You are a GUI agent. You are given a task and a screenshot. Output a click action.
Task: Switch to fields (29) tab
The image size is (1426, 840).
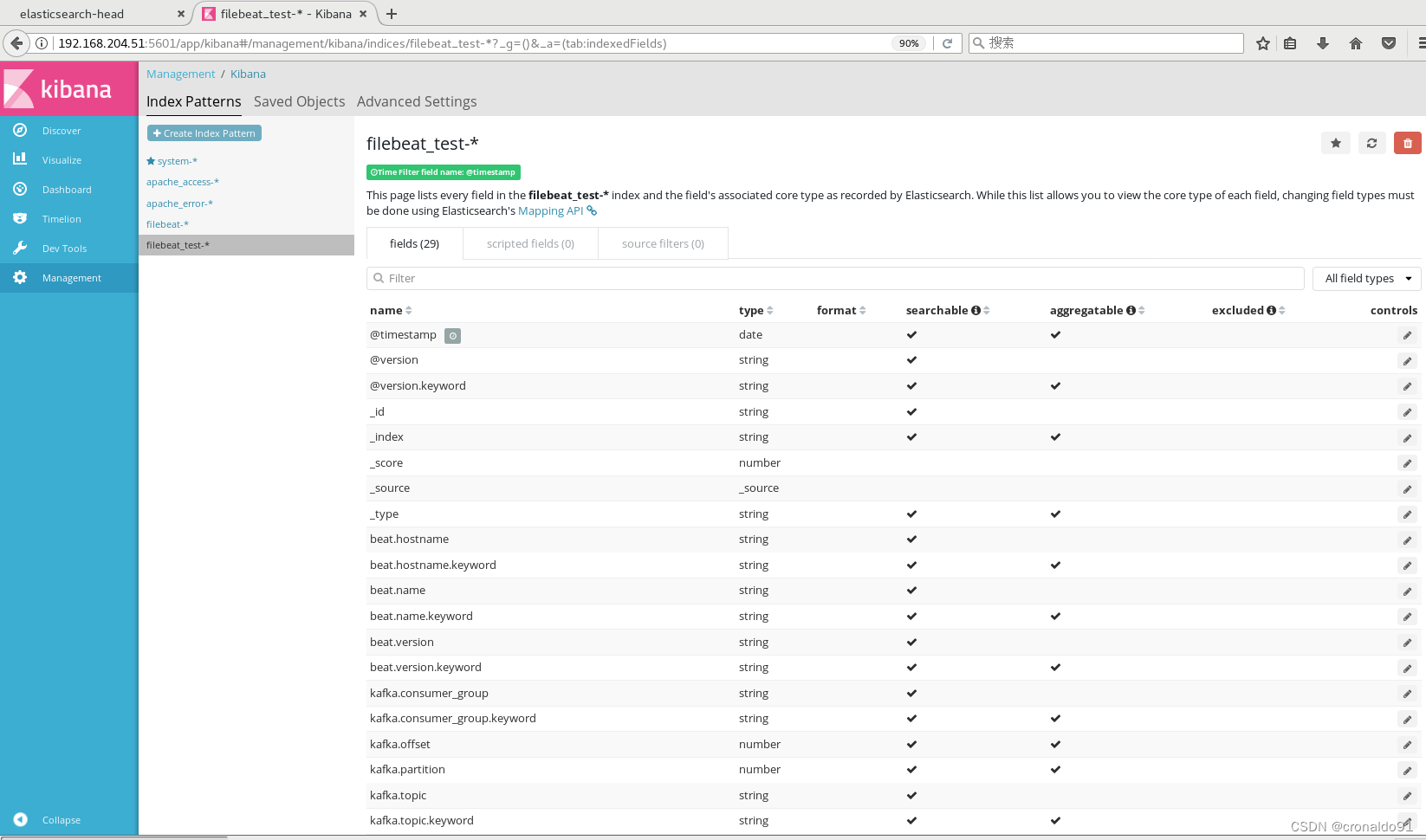414,243
